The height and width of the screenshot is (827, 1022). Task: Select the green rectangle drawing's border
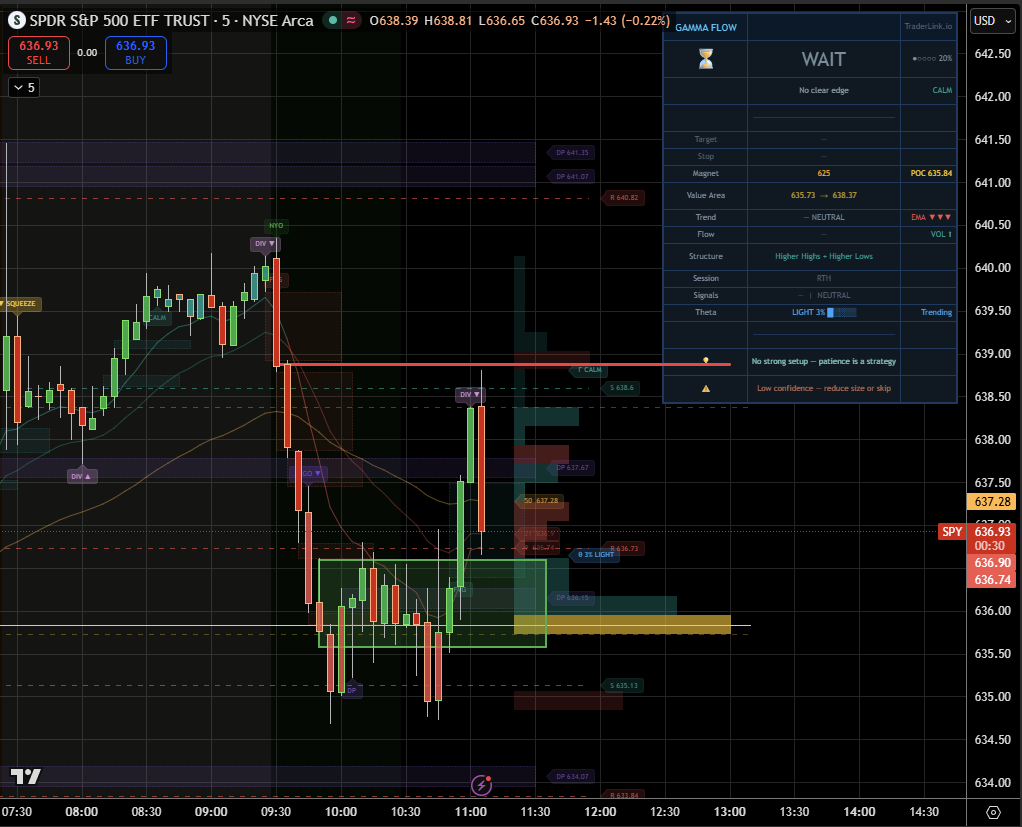432,560
